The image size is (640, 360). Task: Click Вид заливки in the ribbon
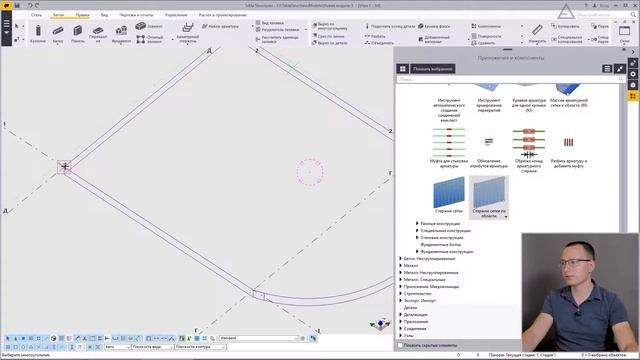click(269, 23)
